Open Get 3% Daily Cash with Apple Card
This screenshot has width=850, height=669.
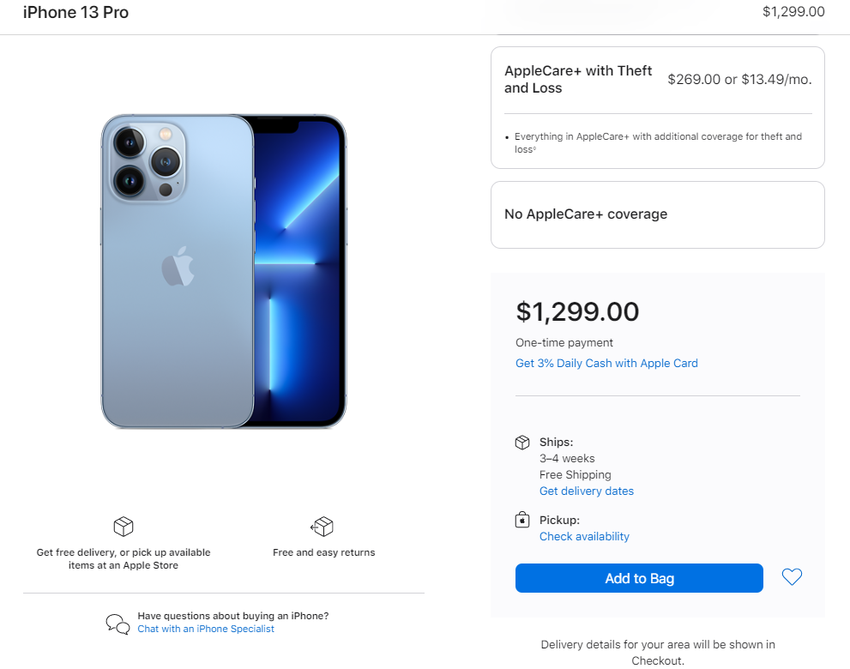(606, 363)
